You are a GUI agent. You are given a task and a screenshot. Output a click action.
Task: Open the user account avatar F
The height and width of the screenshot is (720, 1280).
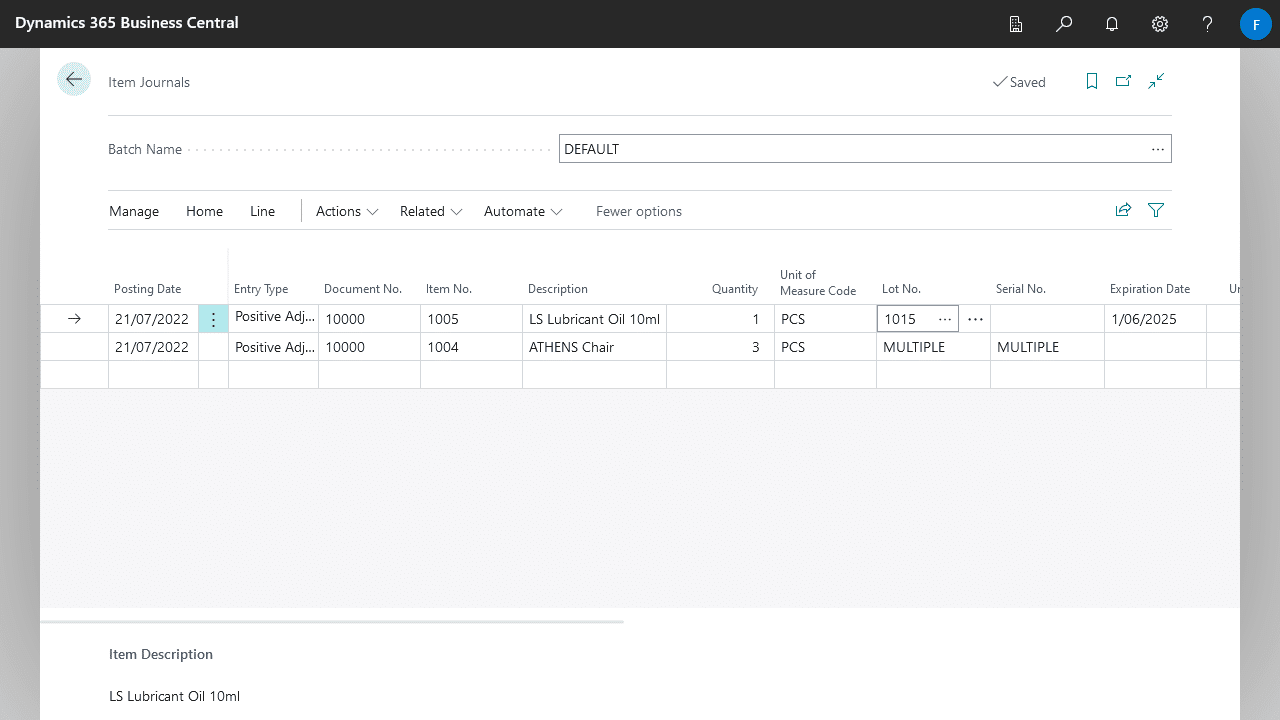click(1255, 24)
